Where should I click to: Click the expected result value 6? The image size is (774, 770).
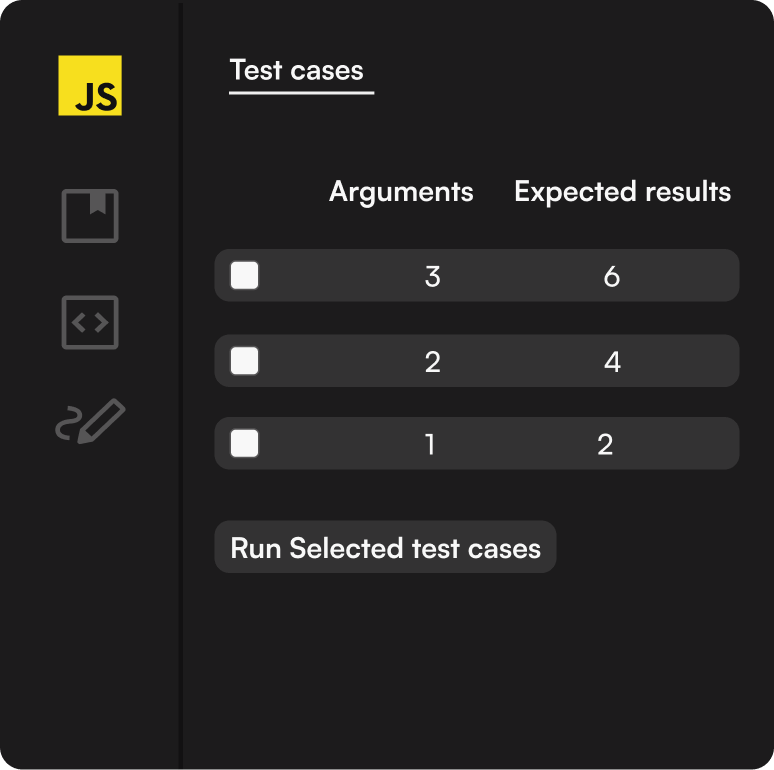click(612, 277)
